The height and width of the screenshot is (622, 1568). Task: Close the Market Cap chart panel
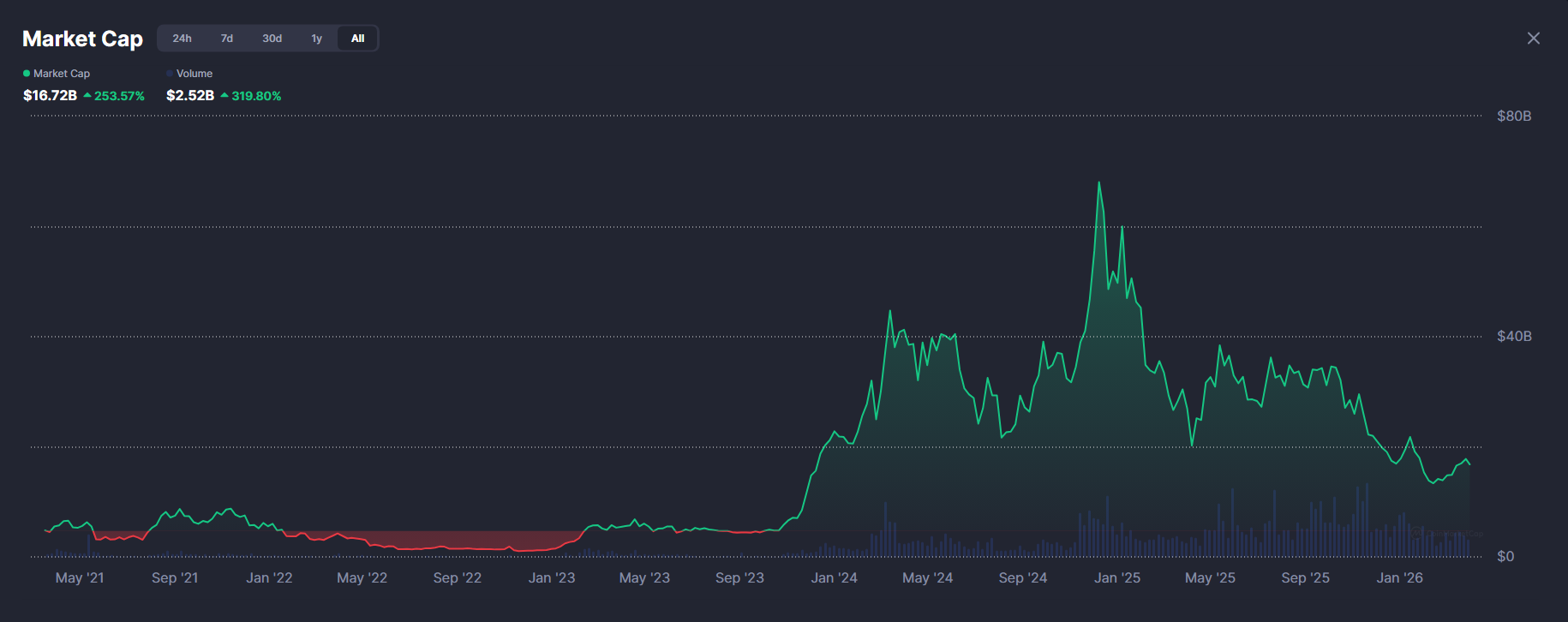coord(1534,39)
